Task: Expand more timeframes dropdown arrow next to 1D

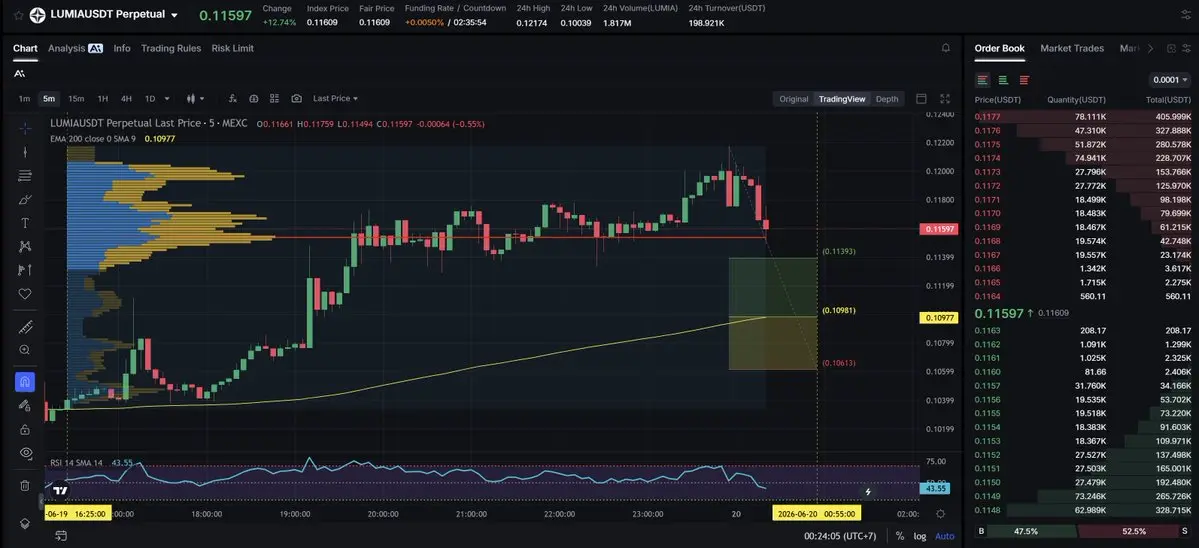Action: click(167, 99)
